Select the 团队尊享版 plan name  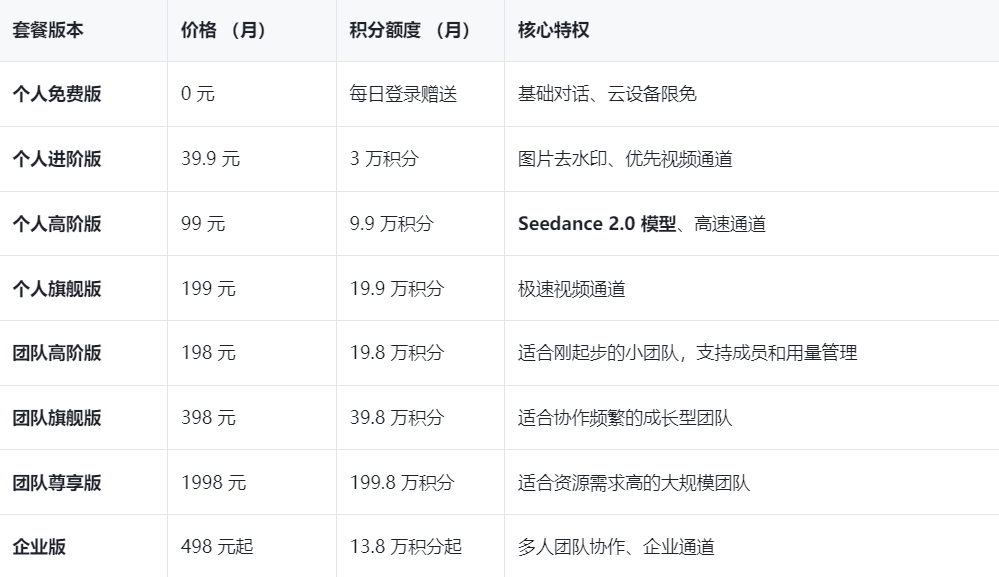57,483
